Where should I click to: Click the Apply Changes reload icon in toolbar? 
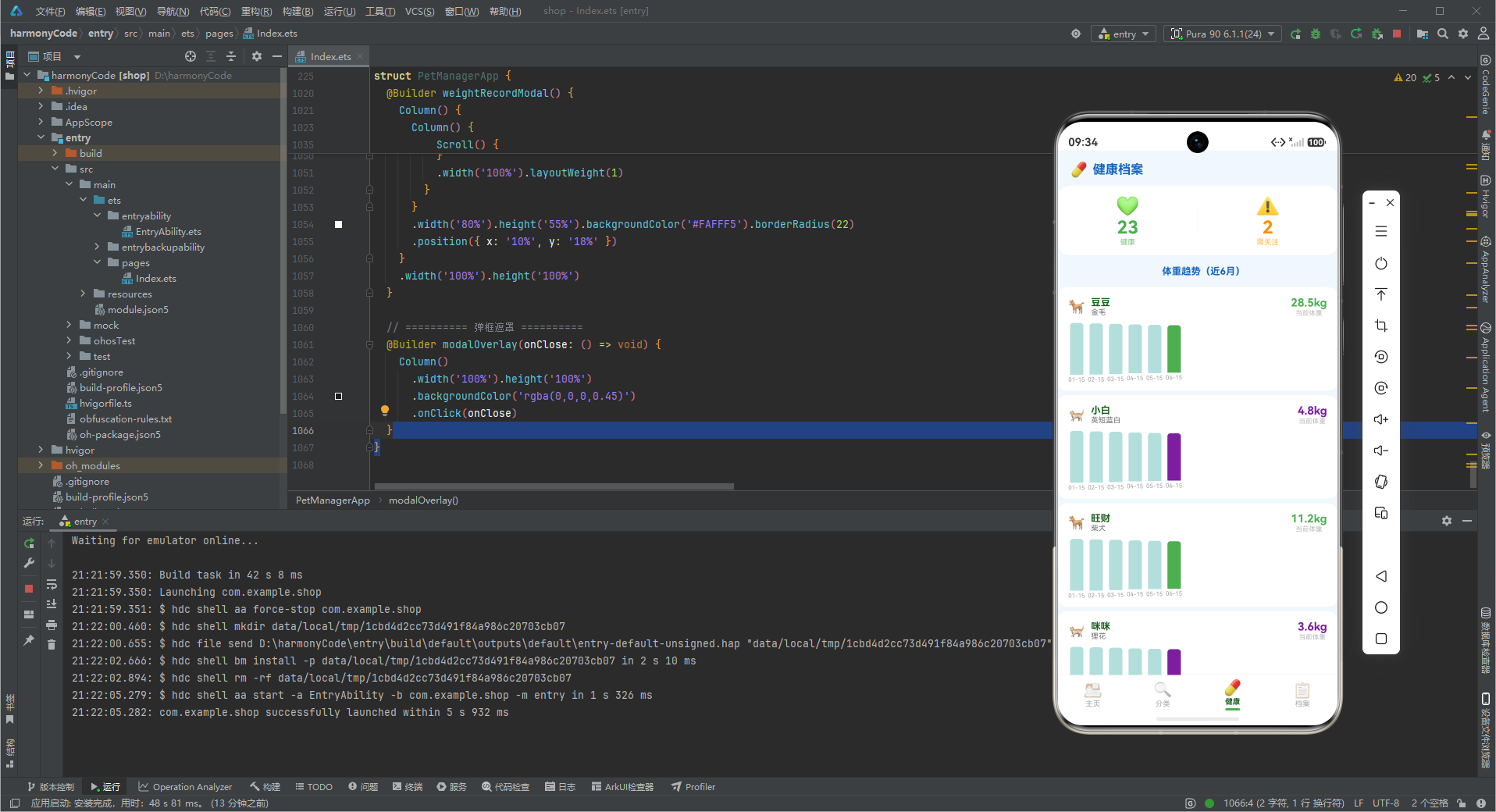tap(1356, 34)
